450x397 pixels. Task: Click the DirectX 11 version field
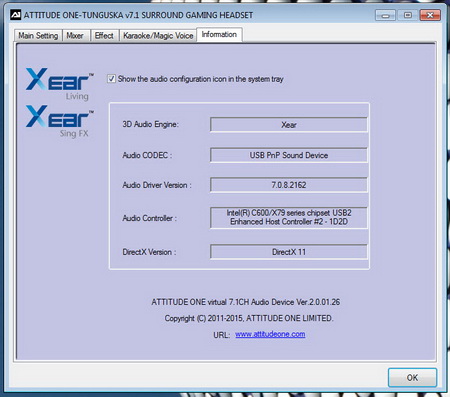coord(289,252)
